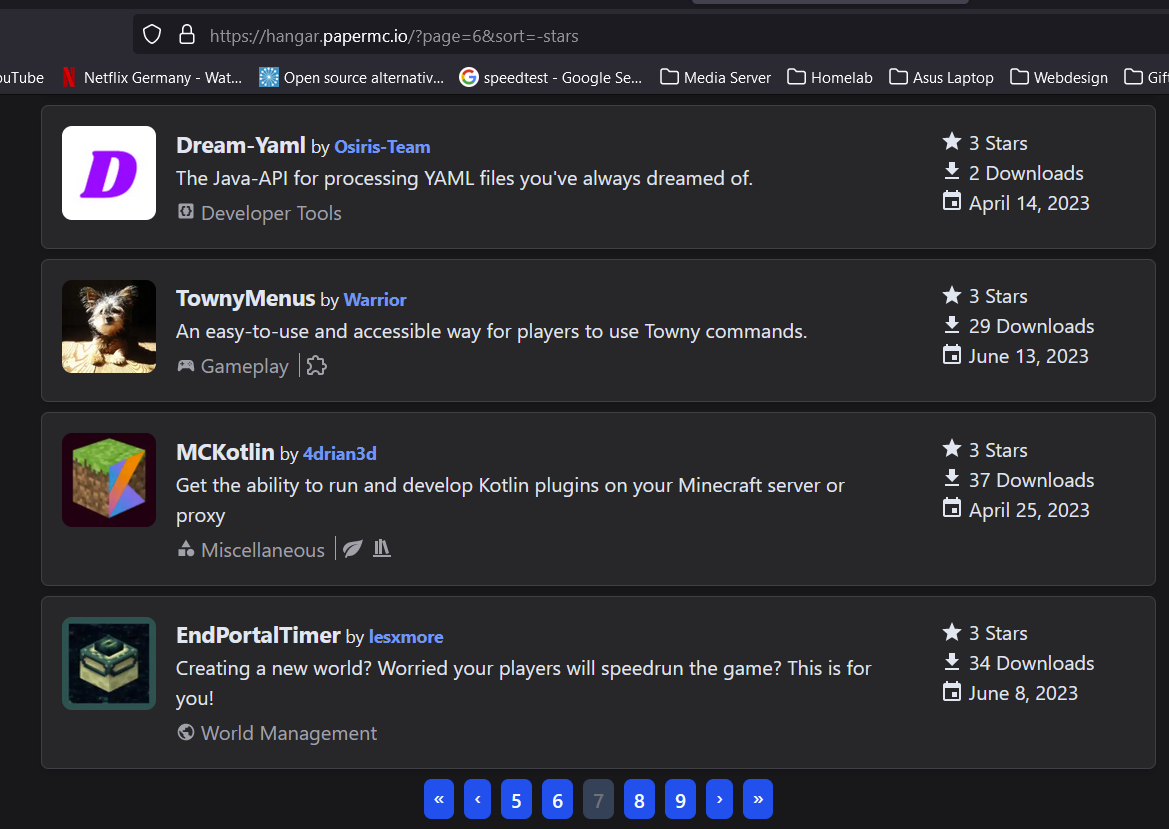Click the Developer Tools icon beside Dream-Yaml

coord(185,212)
